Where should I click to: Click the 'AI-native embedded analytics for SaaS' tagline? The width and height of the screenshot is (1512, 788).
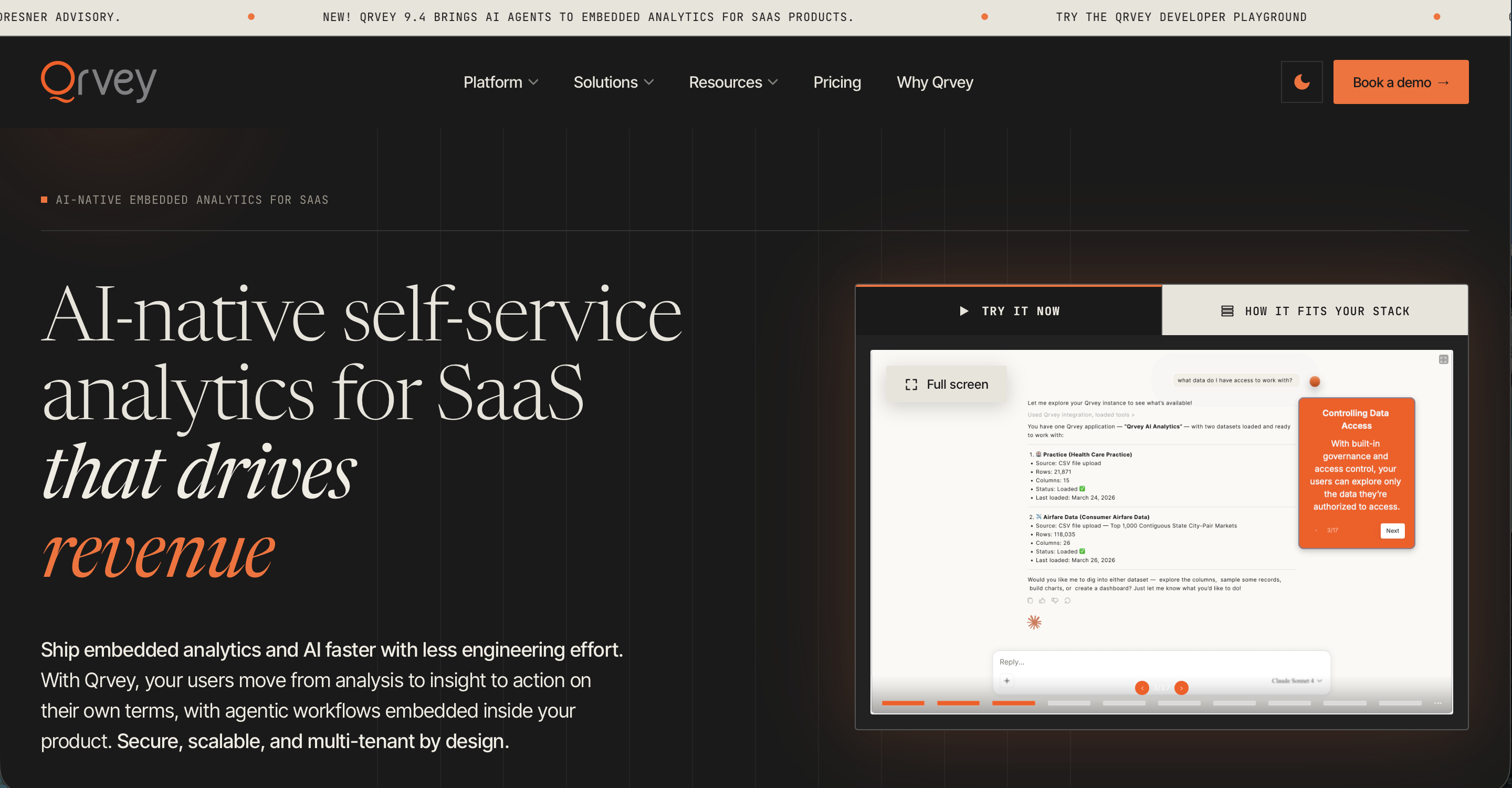coord(192,200)
